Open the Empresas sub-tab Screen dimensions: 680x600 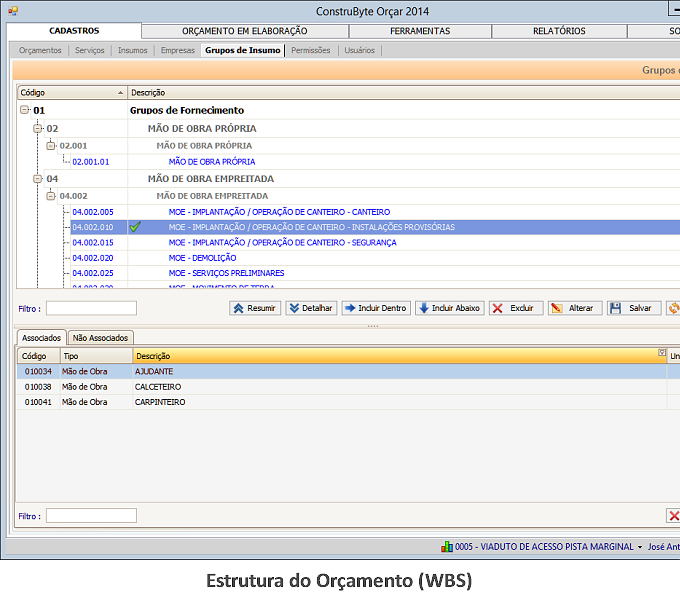tap(177, 50)
